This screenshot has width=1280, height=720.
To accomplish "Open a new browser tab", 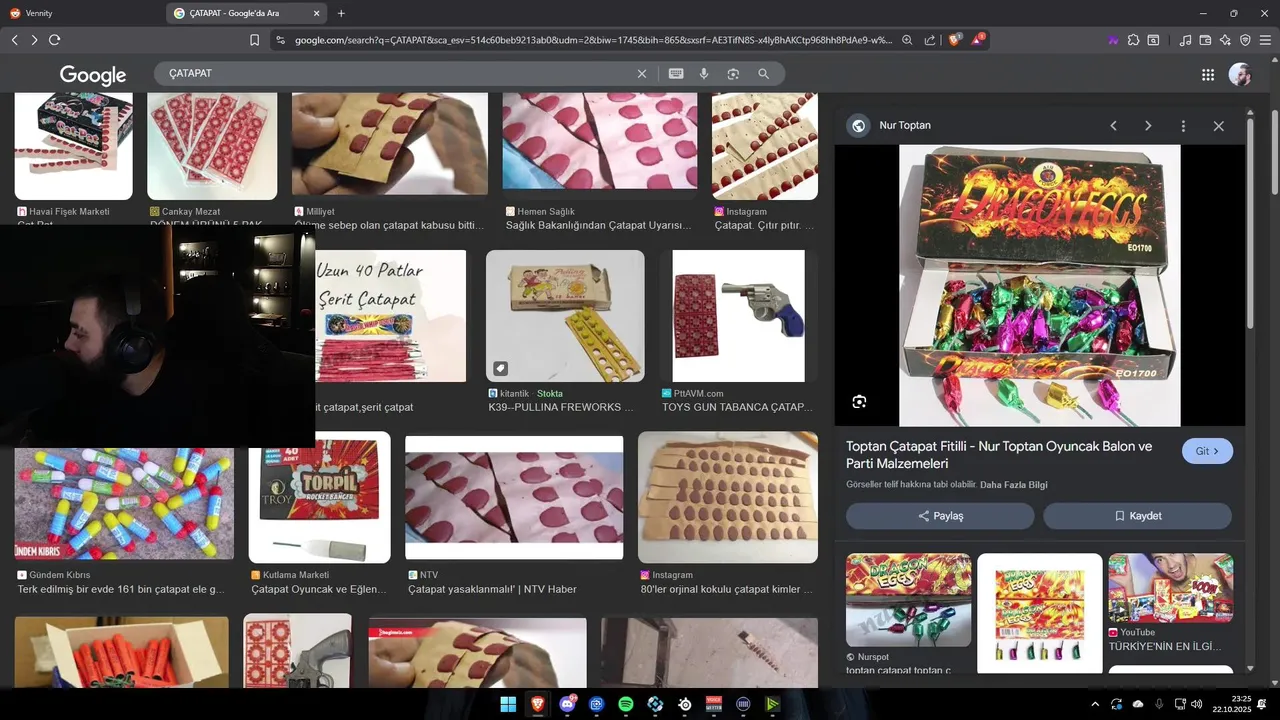I will click(341, 13).
